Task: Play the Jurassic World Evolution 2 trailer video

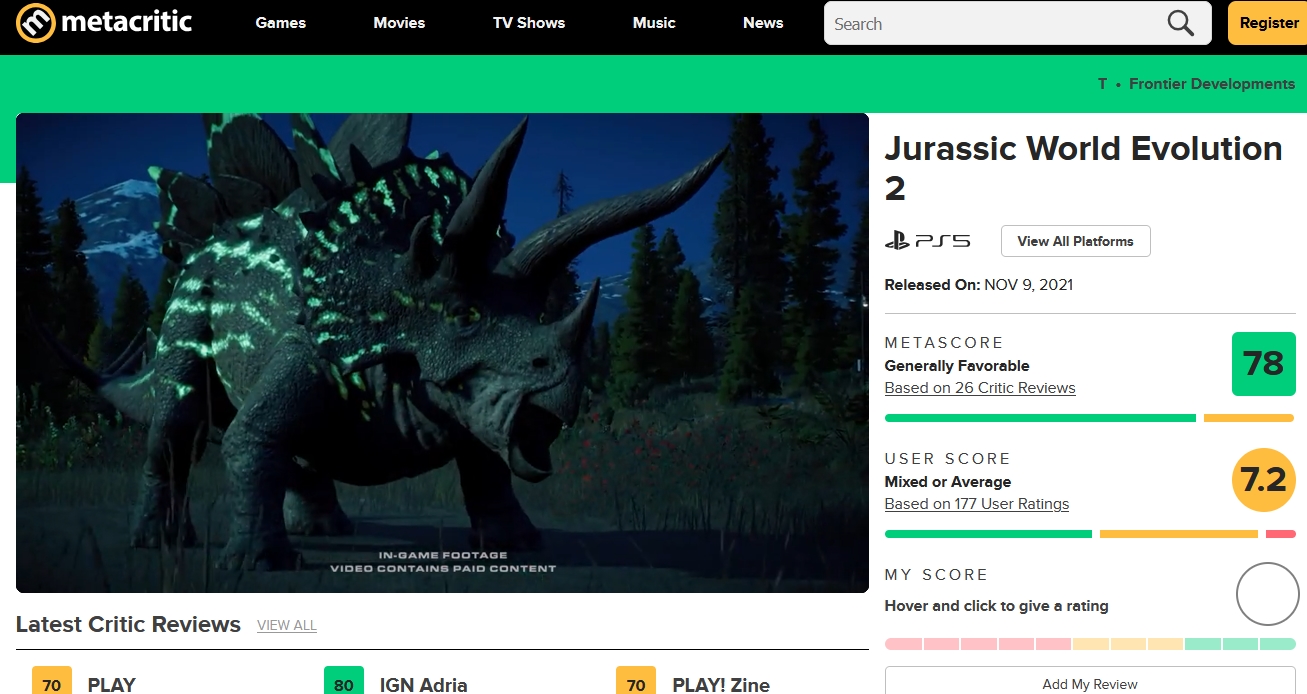Action: (x=442, y=353)
